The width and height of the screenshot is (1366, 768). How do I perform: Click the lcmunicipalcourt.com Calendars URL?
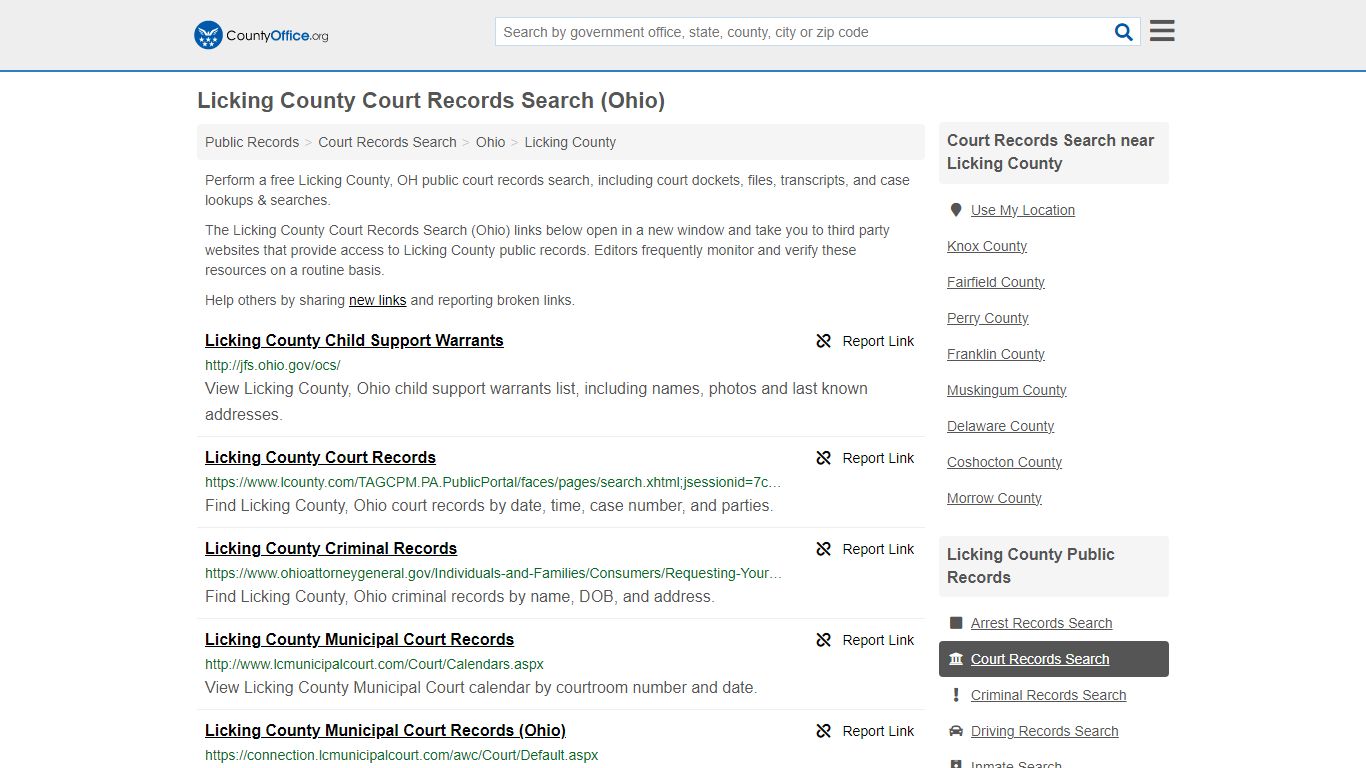(x=374, y=664)
